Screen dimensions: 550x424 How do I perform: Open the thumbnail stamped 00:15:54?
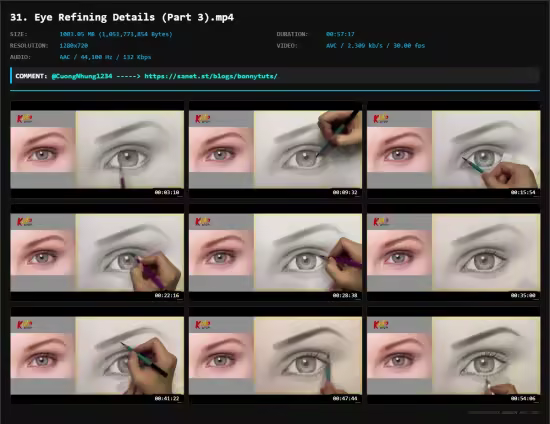(x=454, y=149)
